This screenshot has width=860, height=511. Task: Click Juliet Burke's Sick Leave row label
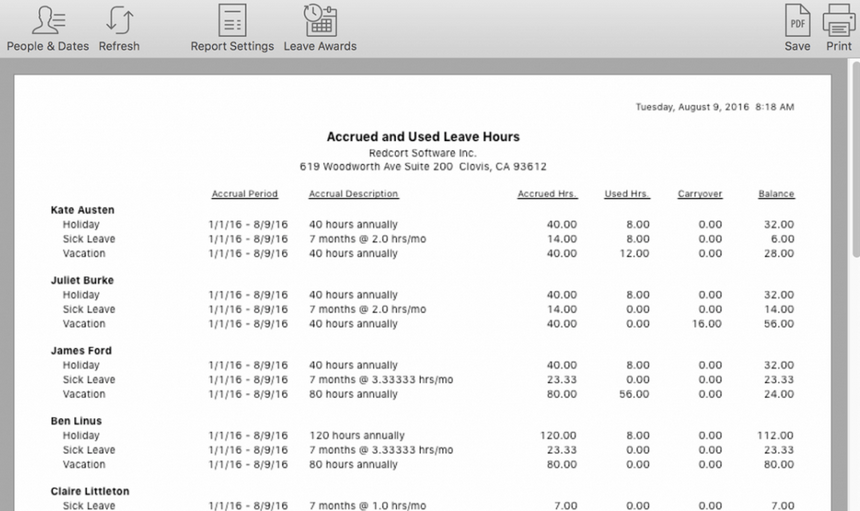tap(89, 309)
